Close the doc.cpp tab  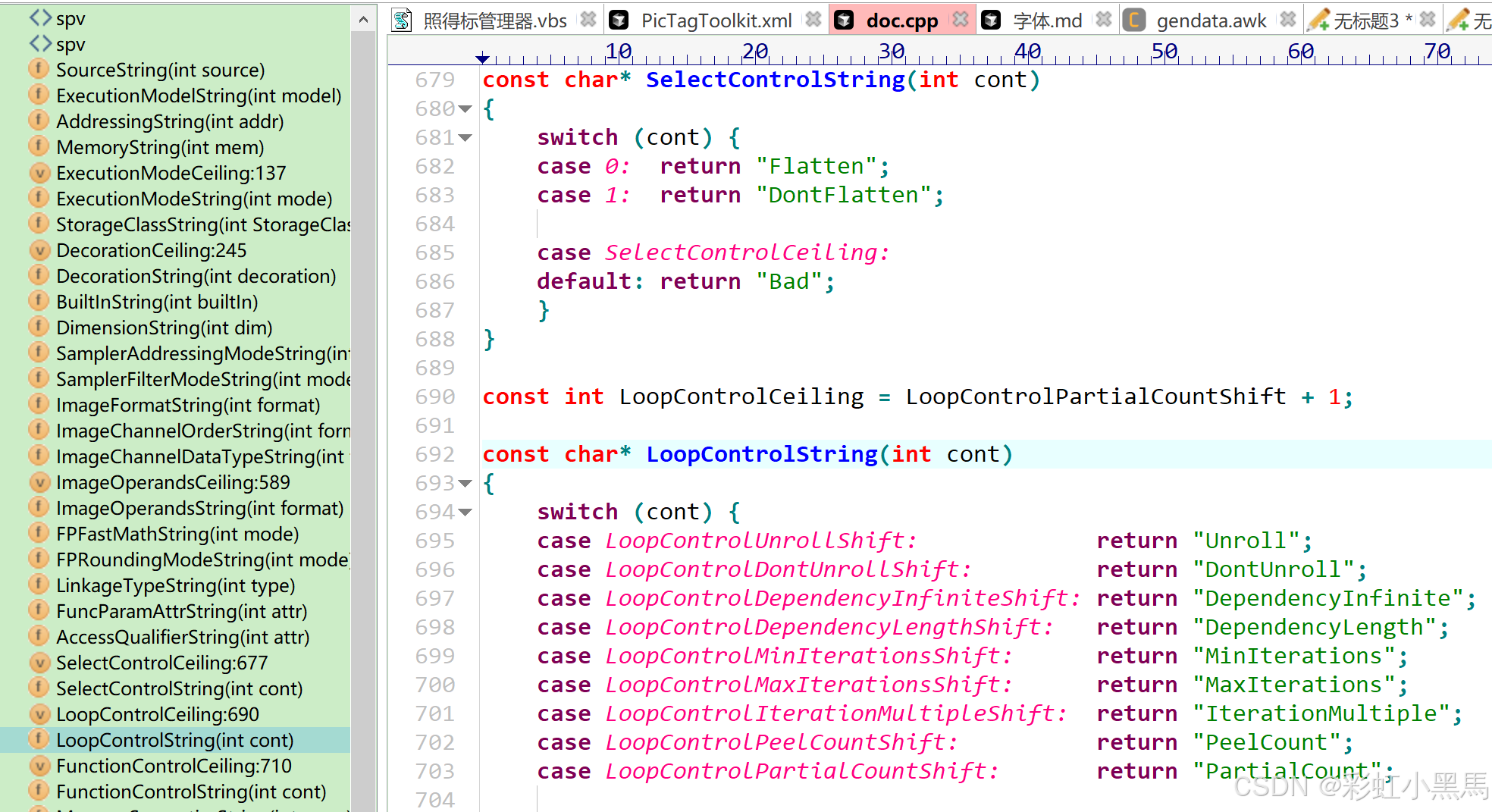(960, 20)
